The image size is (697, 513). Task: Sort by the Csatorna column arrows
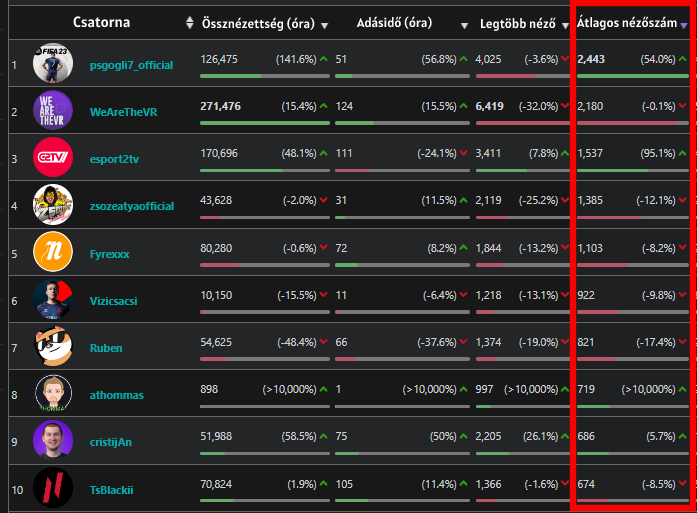click(190, 23)
